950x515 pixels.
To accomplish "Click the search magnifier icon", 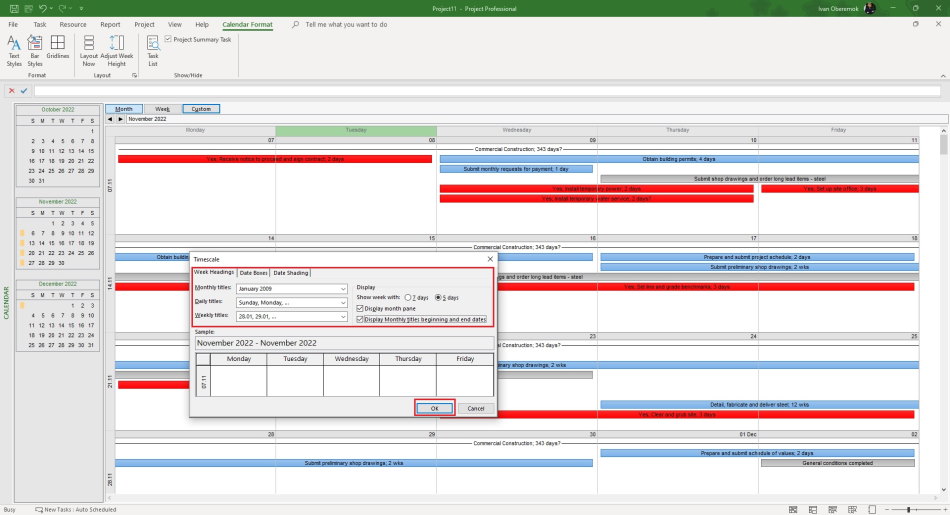I will tap(295, 24).
